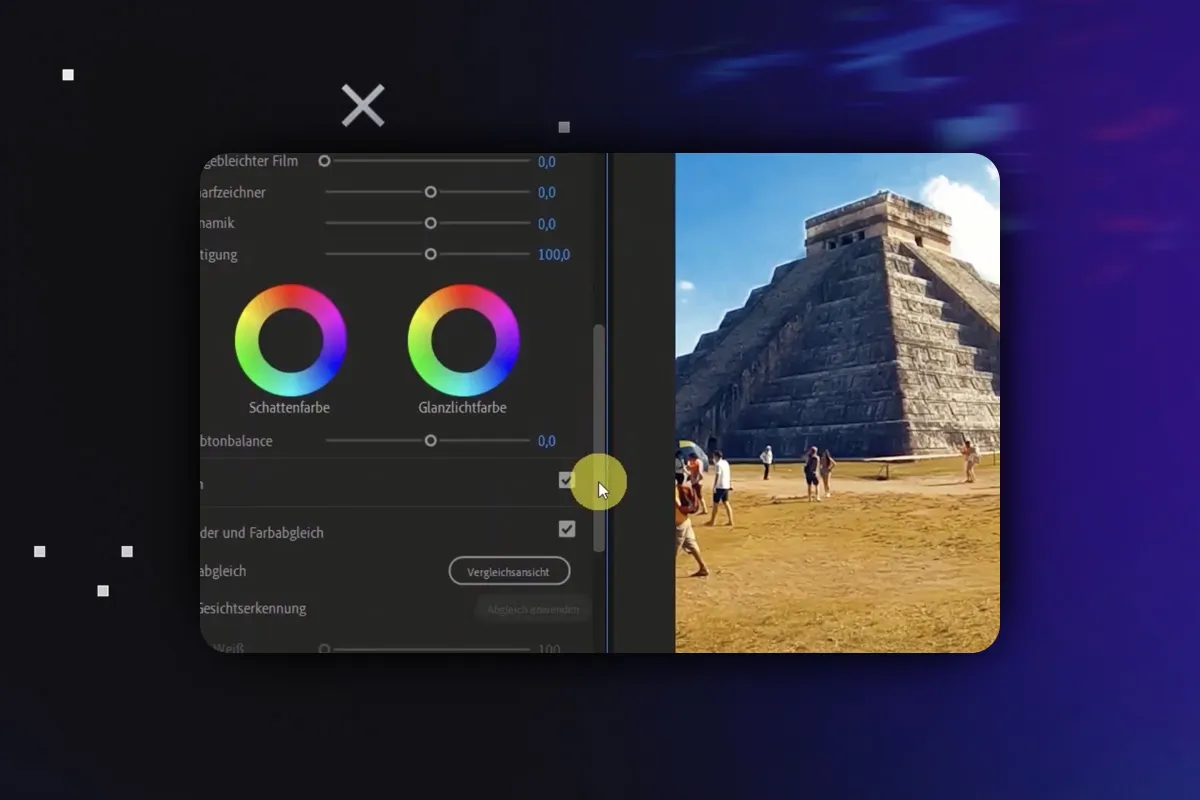Click the greyed-out 'Abgleich anwenden' button

[533, 609]
